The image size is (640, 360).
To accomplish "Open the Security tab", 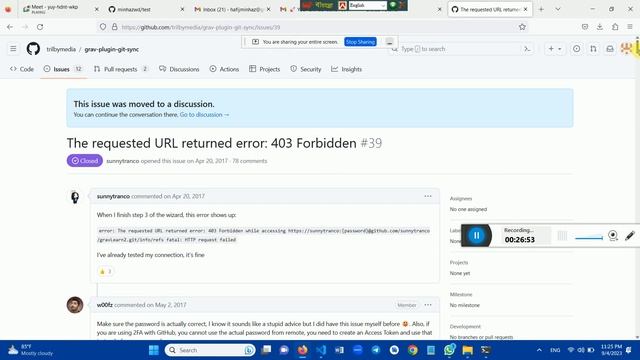I will coord(306,69).
